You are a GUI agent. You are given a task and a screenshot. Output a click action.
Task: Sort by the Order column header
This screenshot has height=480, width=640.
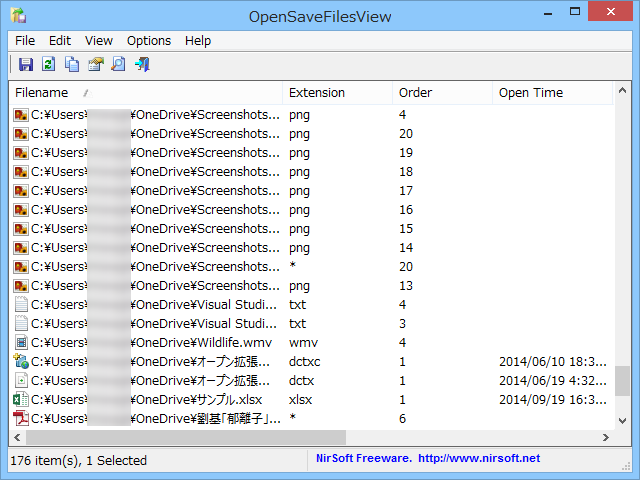click(x=442, y=93)
